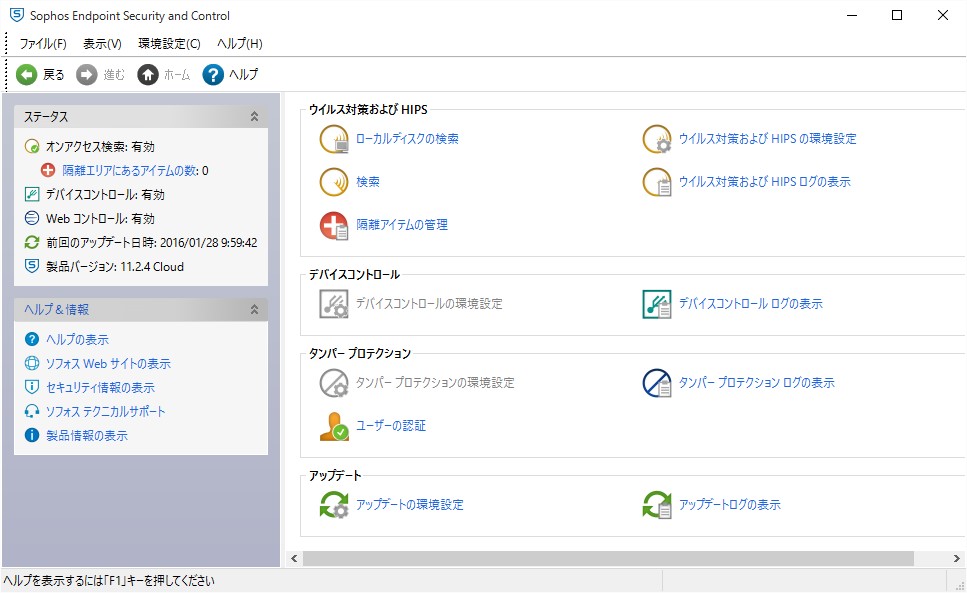This screenshot has height=593, width=967.
Task: Click the status bar F1 help message
Action: tap(109, 581)
